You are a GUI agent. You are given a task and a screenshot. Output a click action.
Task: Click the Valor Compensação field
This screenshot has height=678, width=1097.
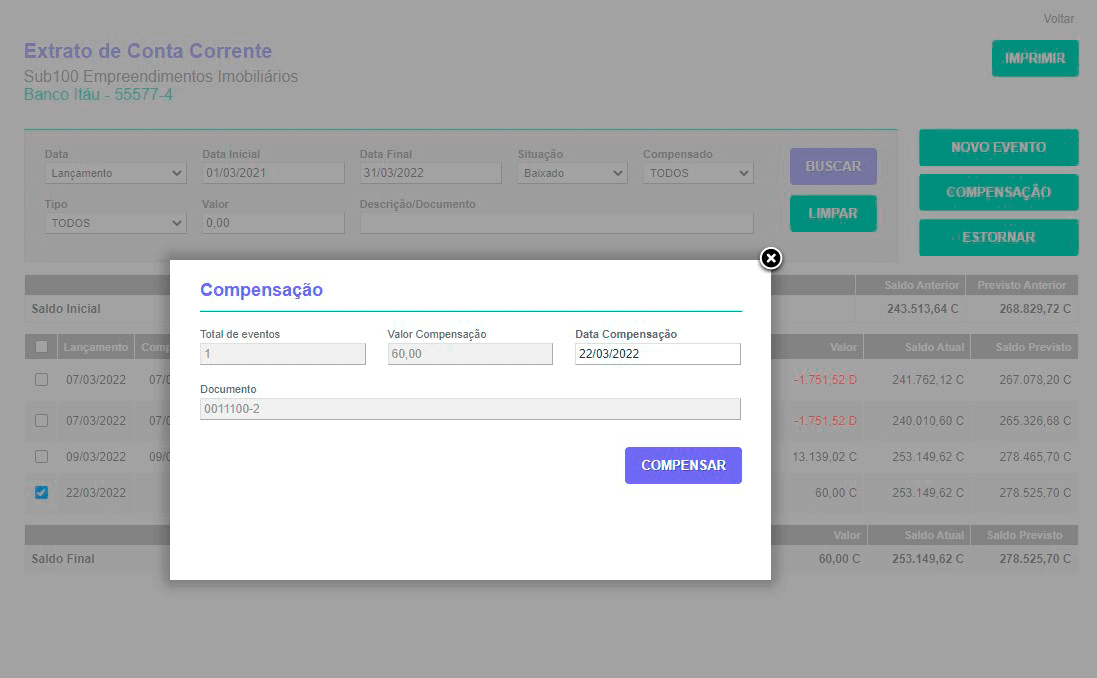(470, 354)
